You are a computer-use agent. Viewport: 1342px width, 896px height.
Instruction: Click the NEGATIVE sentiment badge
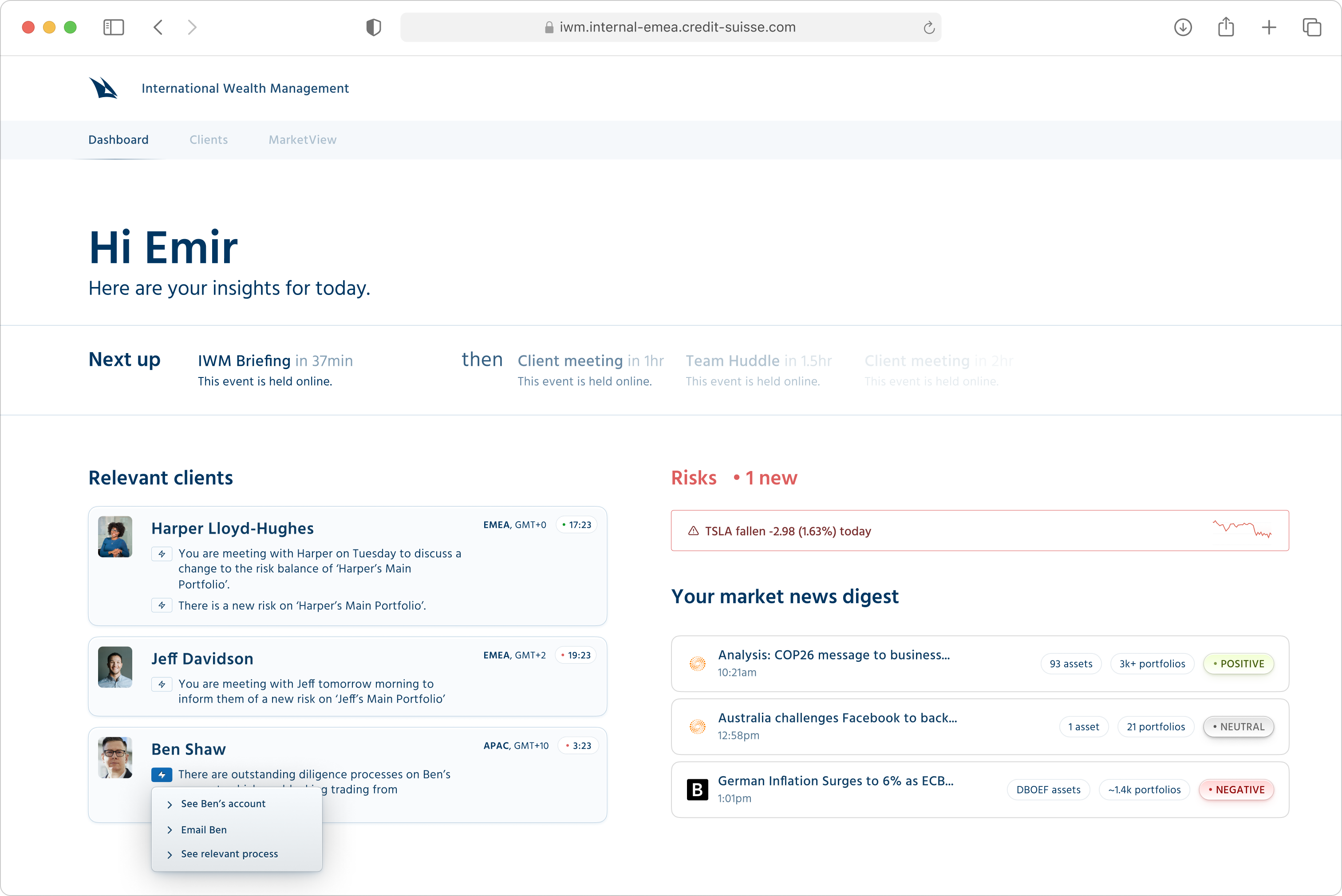click(1235, 789)
